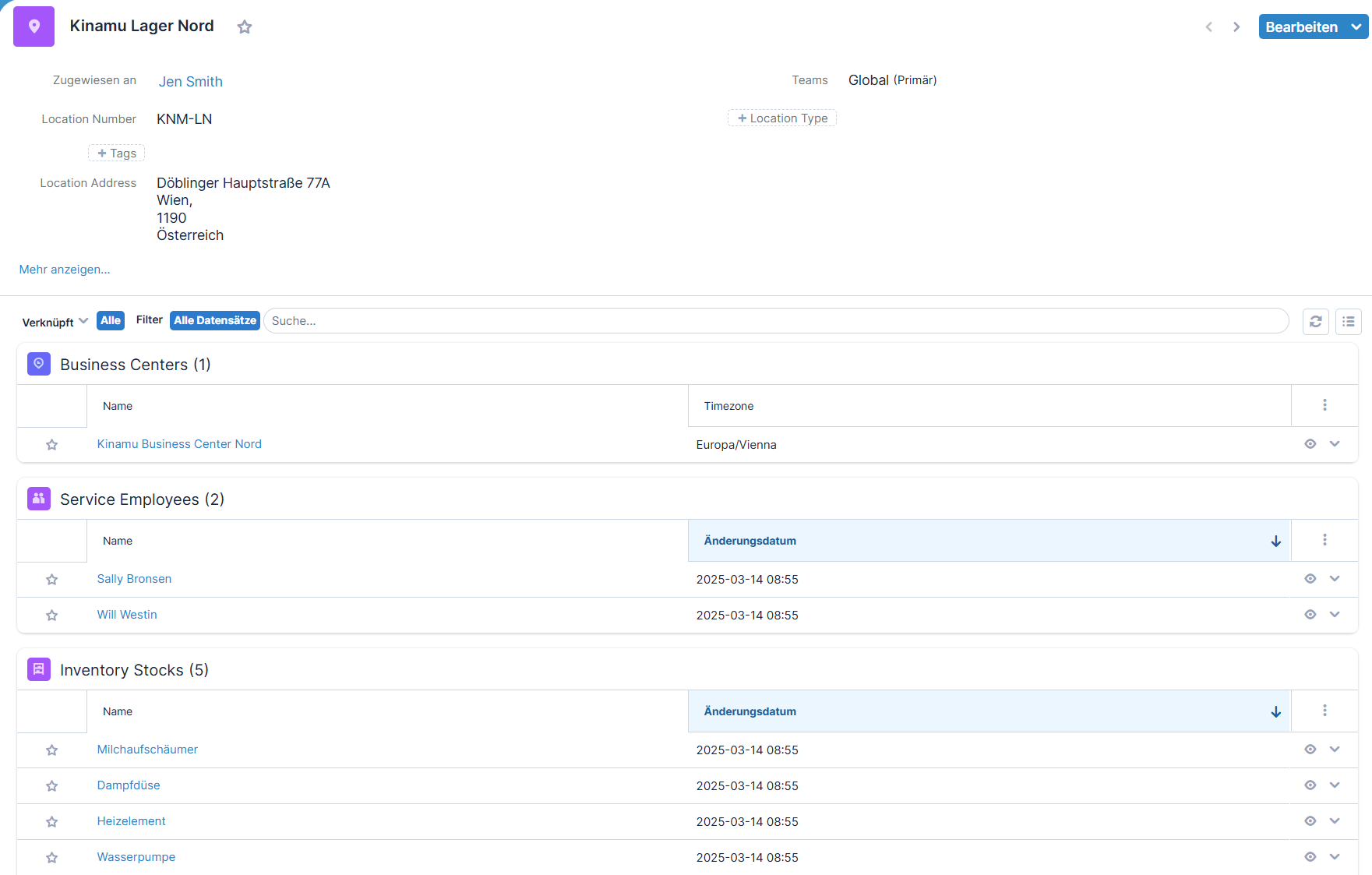The height and width of the screenshot is (875, 1372).
Task: Sort Service Employees by Änderungsdatum column
Action: click(989, 541)
